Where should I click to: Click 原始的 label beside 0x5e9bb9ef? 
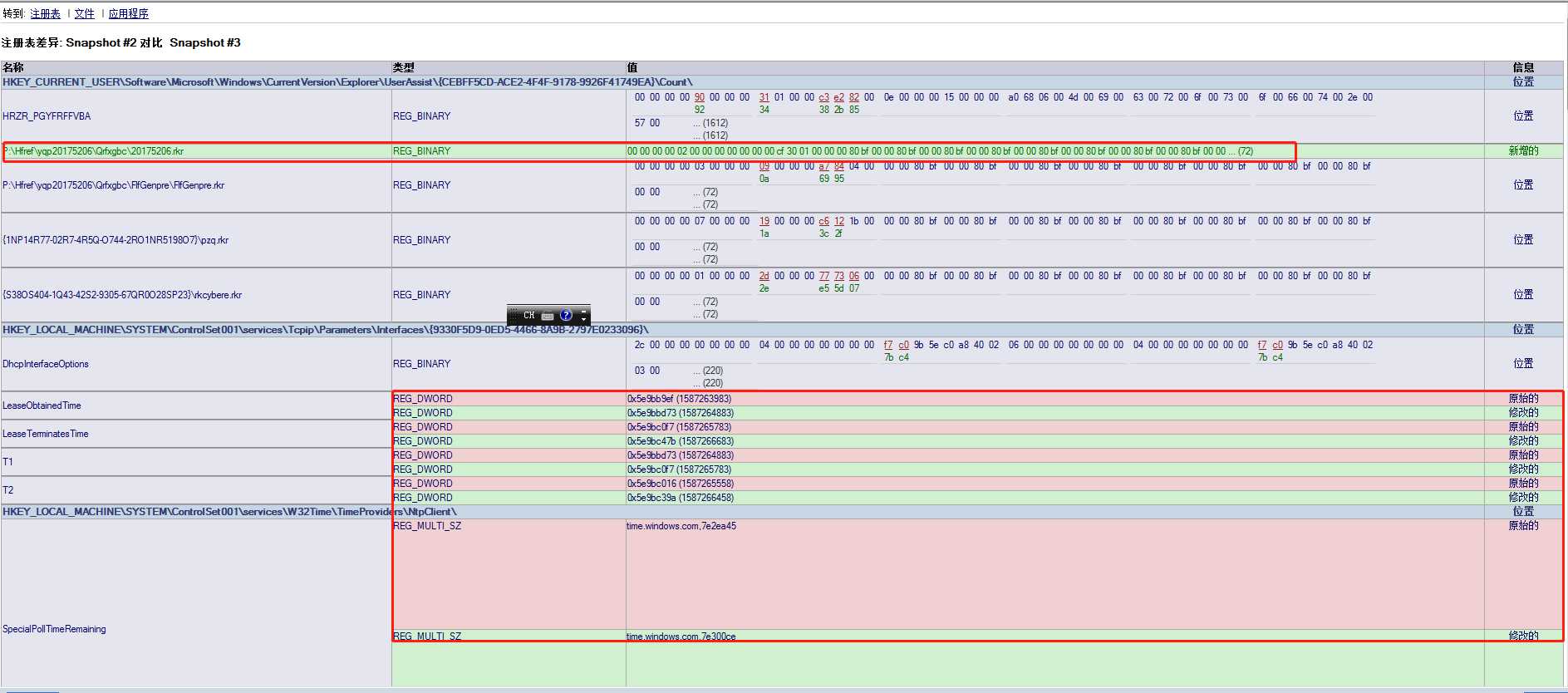pos(1523,399)
